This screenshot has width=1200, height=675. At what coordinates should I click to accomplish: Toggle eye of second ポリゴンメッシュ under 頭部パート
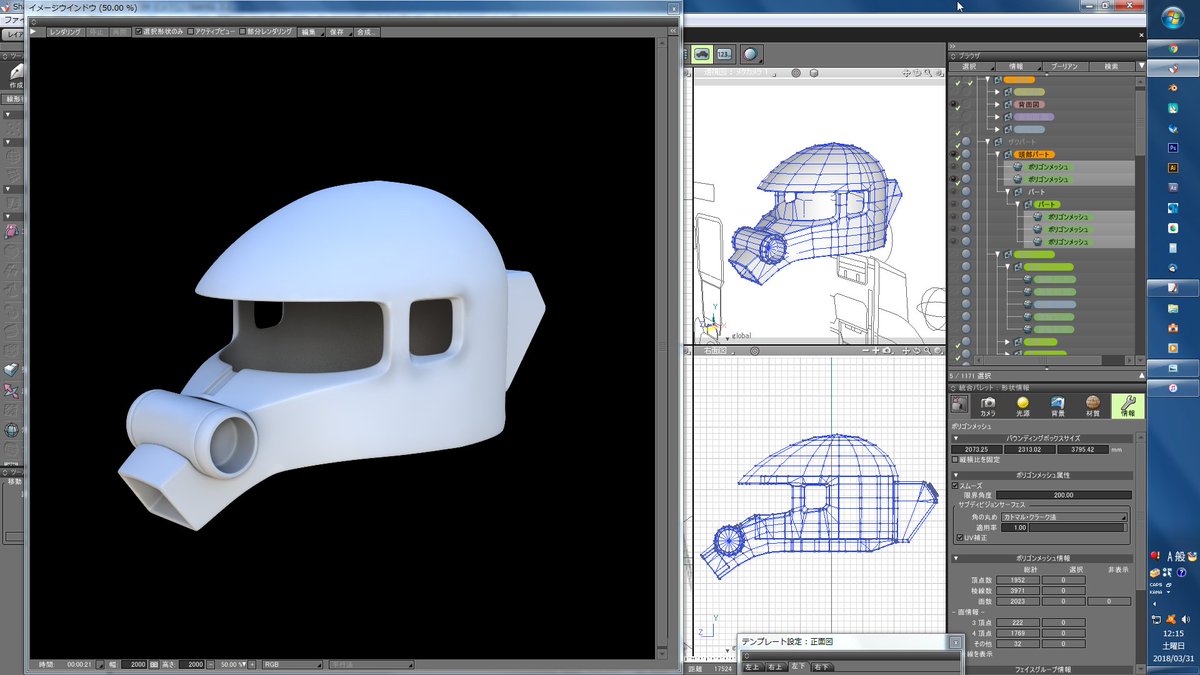pyautogui.click(x=954, y=180)
